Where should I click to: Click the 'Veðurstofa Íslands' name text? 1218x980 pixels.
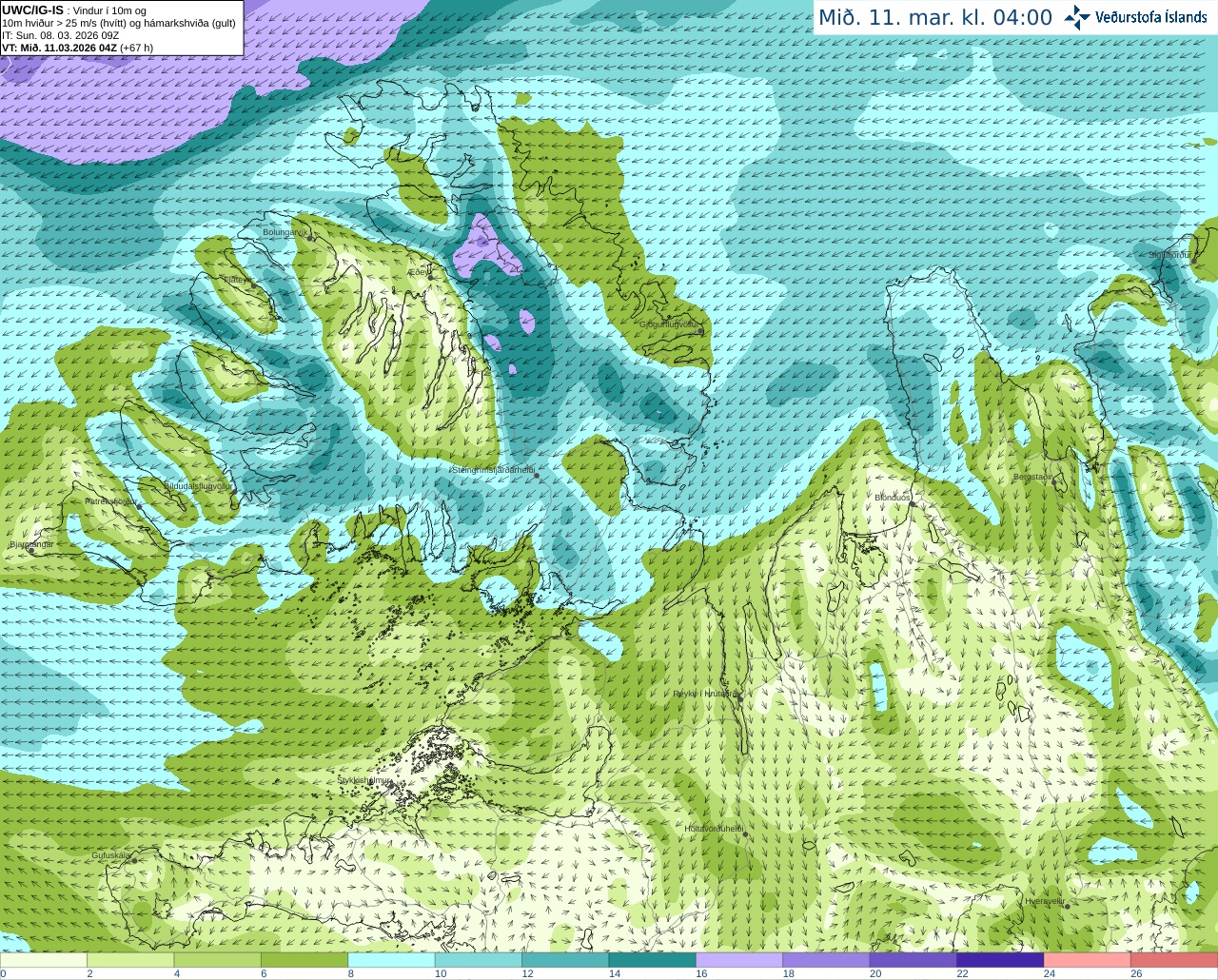pyautogui.click(x=1150, y=17)
